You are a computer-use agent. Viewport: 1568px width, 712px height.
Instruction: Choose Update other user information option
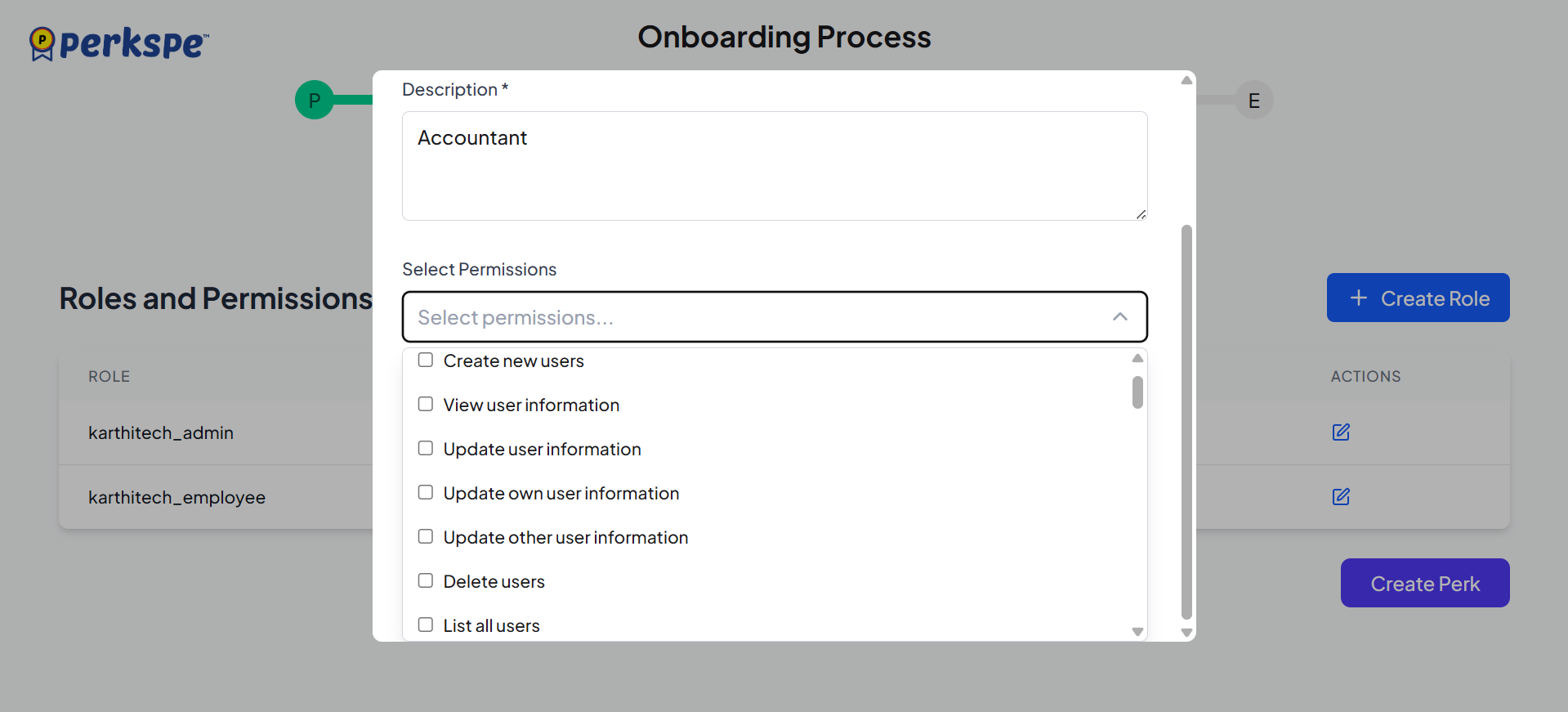pos(565,538)
